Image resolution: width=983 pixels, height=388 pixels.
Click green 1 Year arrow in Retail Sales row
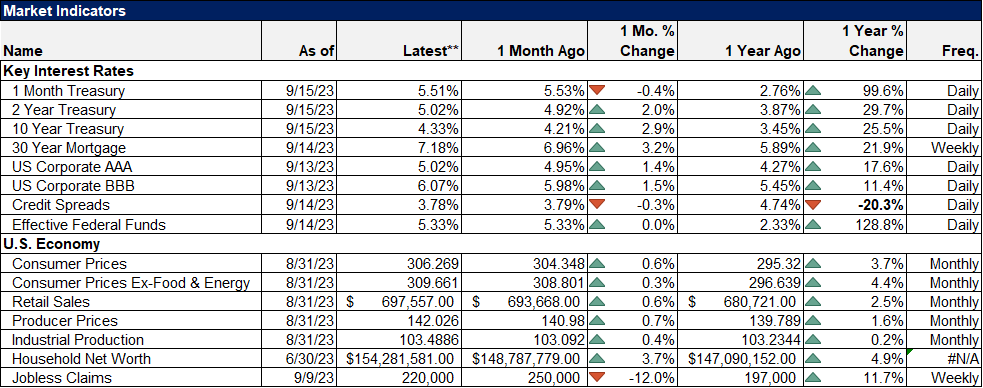click(813, 301)
